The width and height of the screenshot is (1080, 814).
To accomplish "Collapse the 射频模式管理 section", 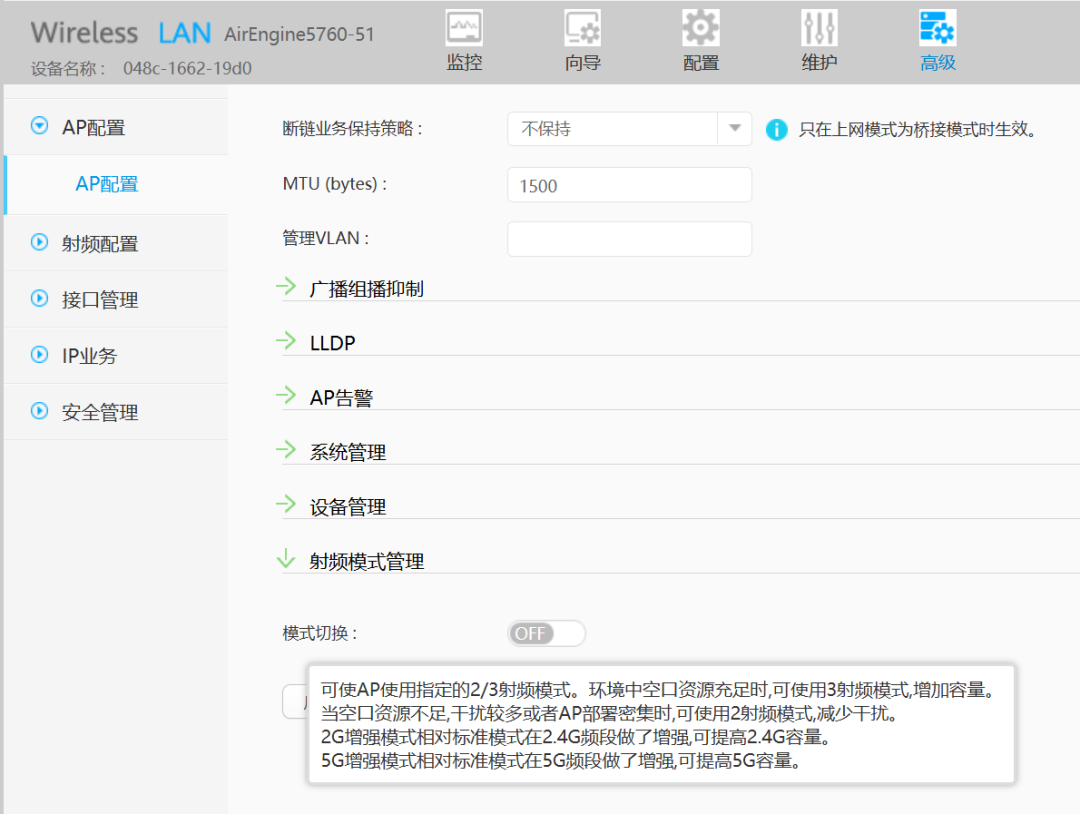I will click(x=287, y=560).
